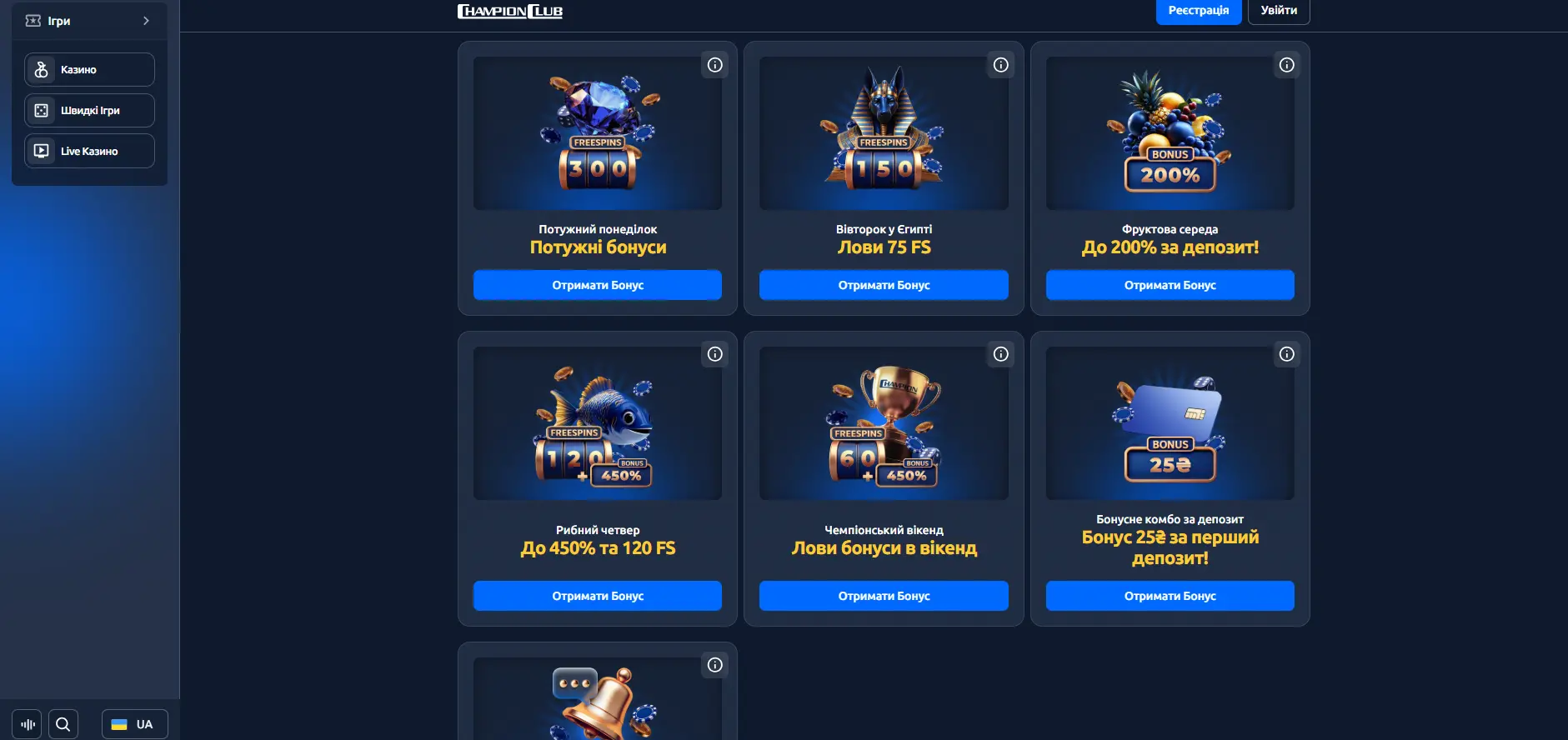
Task: Show info on Бонусне комбо за депозит card
Action: click(1287, 354)
